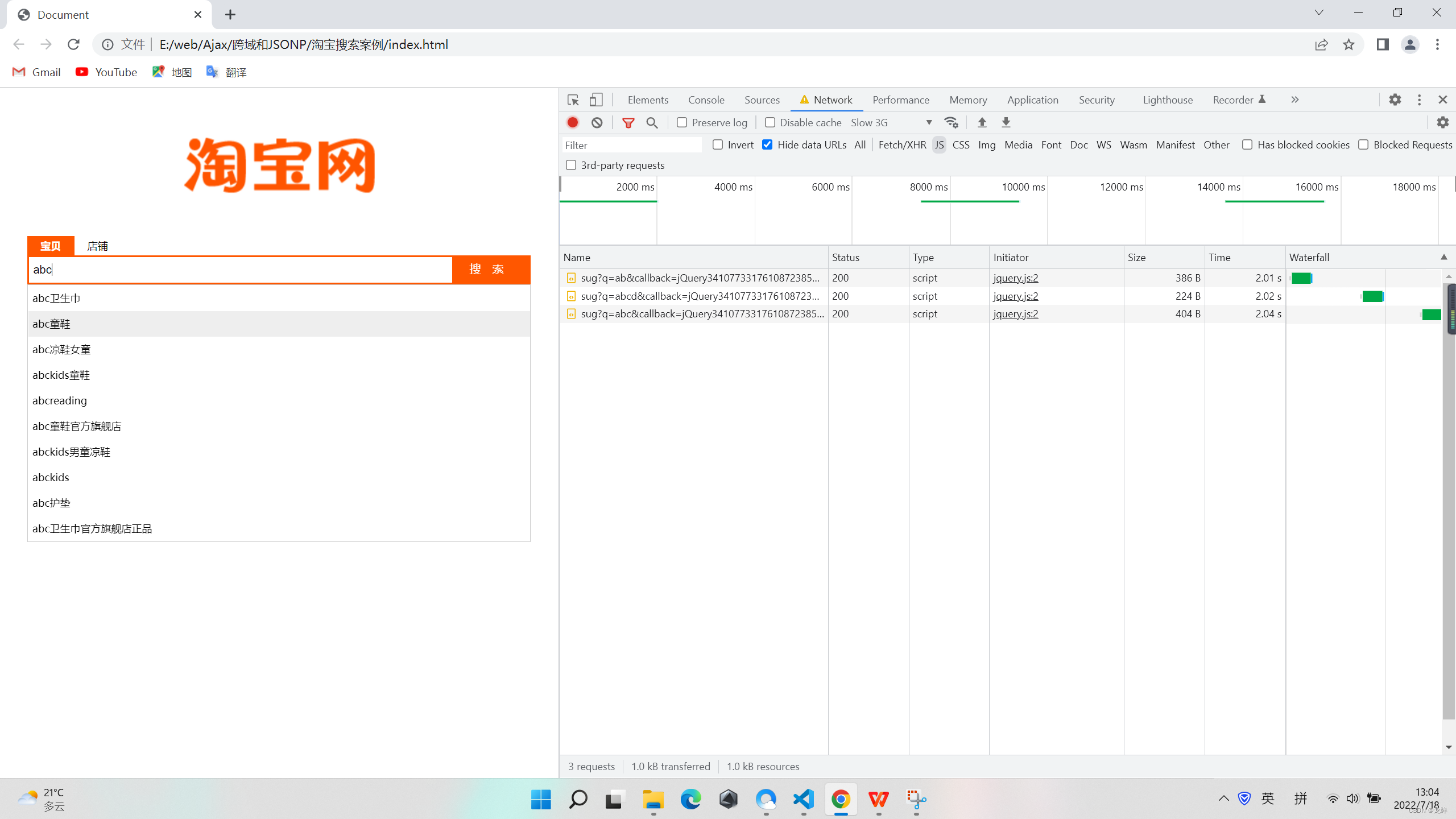This screenshot has width=1456, height=819.
Task: Click the clear network log icon
Action: (x=597, y=122)
